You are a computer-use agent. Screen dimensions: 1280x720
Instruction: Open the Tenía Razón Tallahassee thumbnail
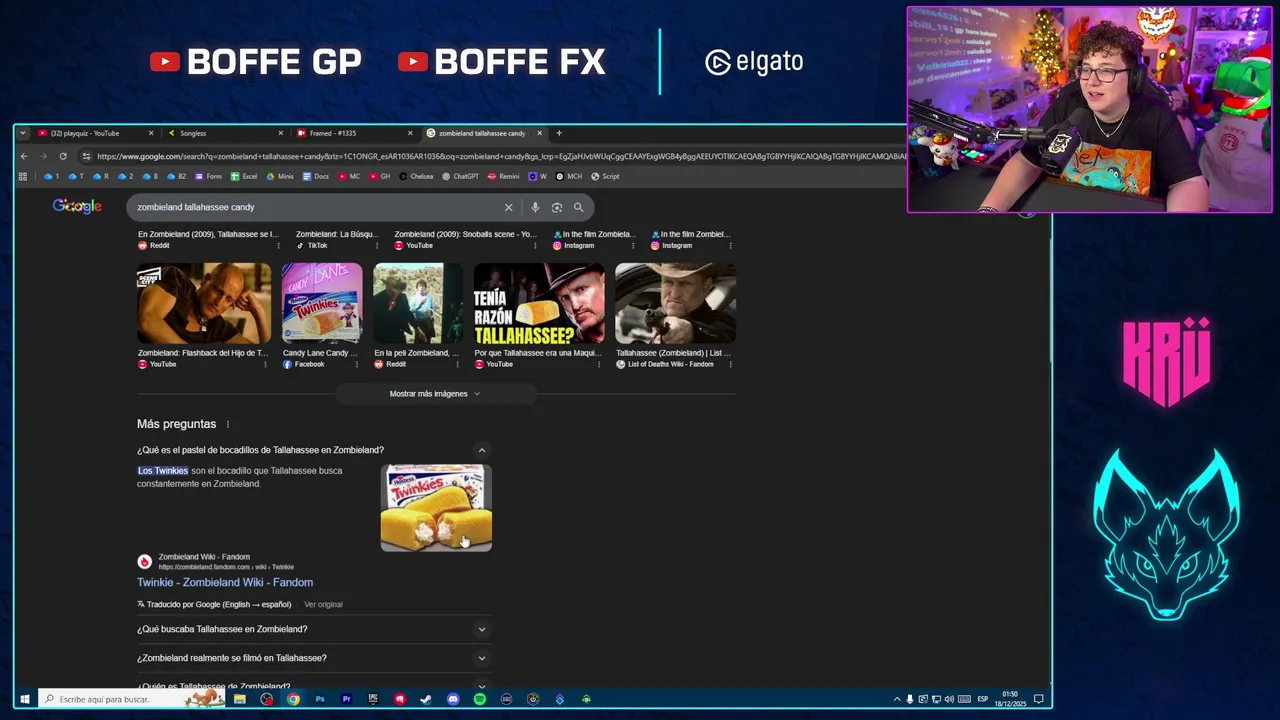coord(539,303)
